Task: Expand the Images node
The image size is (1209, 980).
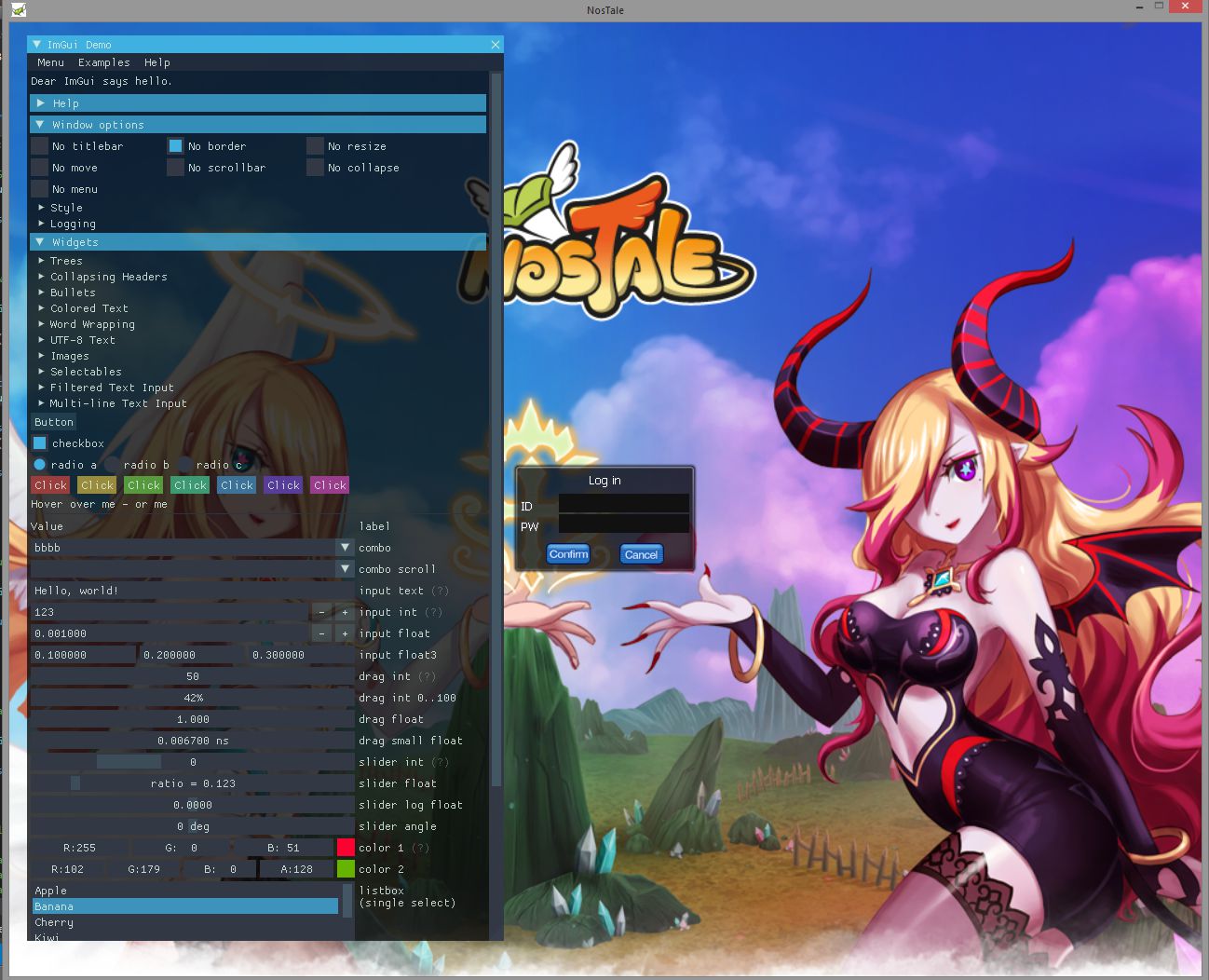Action: point(62,356)
